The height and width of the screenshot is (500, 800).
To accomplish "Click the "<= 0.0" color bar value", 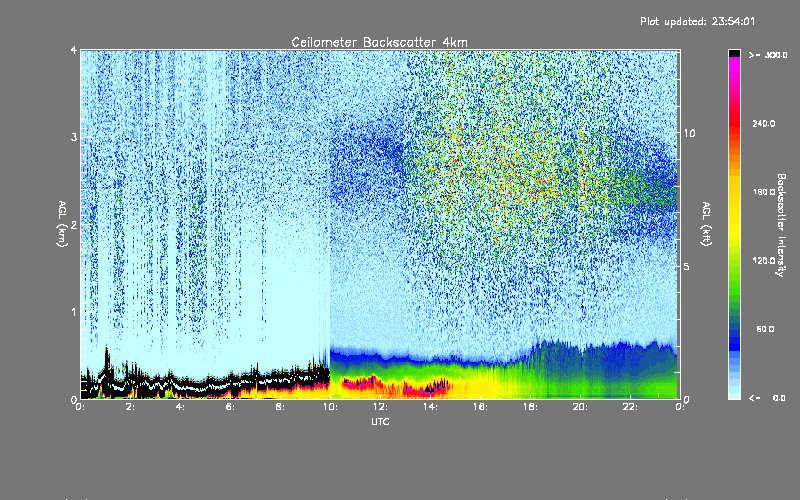I will coord(767,397).
